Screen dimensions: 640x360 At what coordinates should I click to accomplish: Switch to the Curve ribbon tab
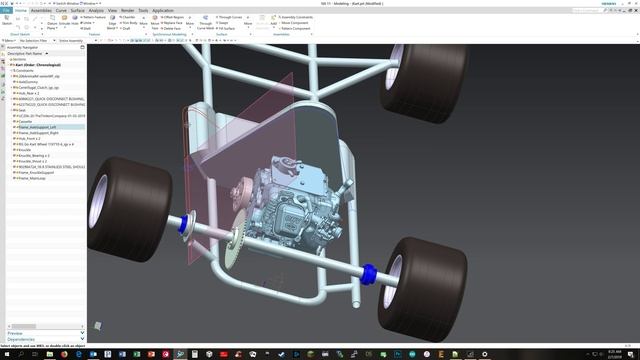61,10
